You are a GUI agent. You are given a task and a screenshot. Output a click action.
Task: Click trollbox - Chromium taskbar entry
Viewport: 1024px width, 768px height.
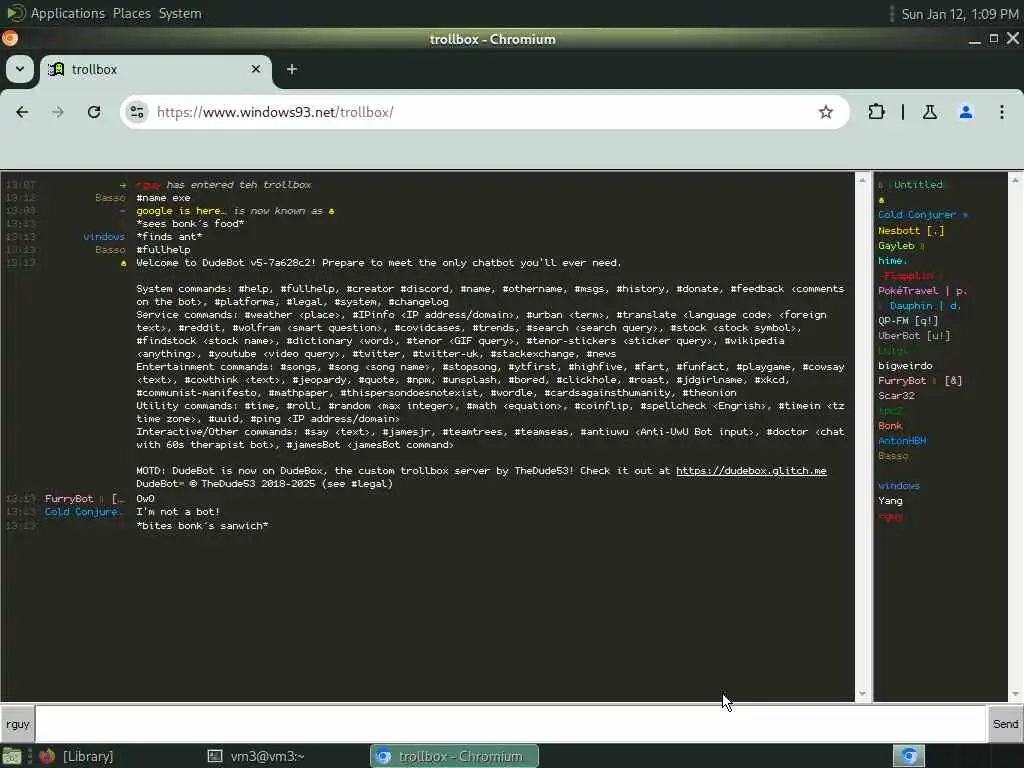click(x=455, y=756)
